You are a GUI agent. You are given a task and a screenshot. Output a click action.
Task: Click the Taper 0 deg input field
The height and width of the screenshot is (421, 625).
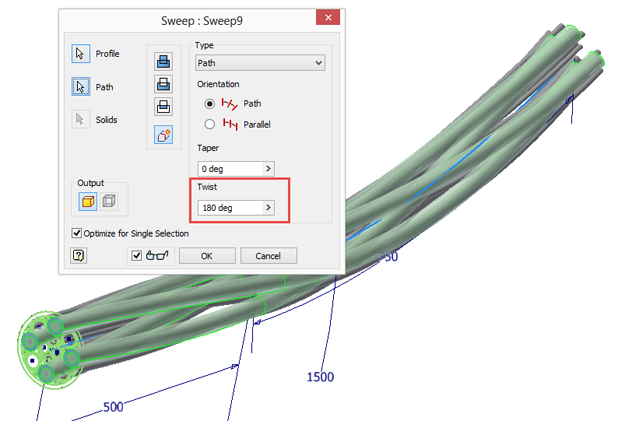click(230, 169)
